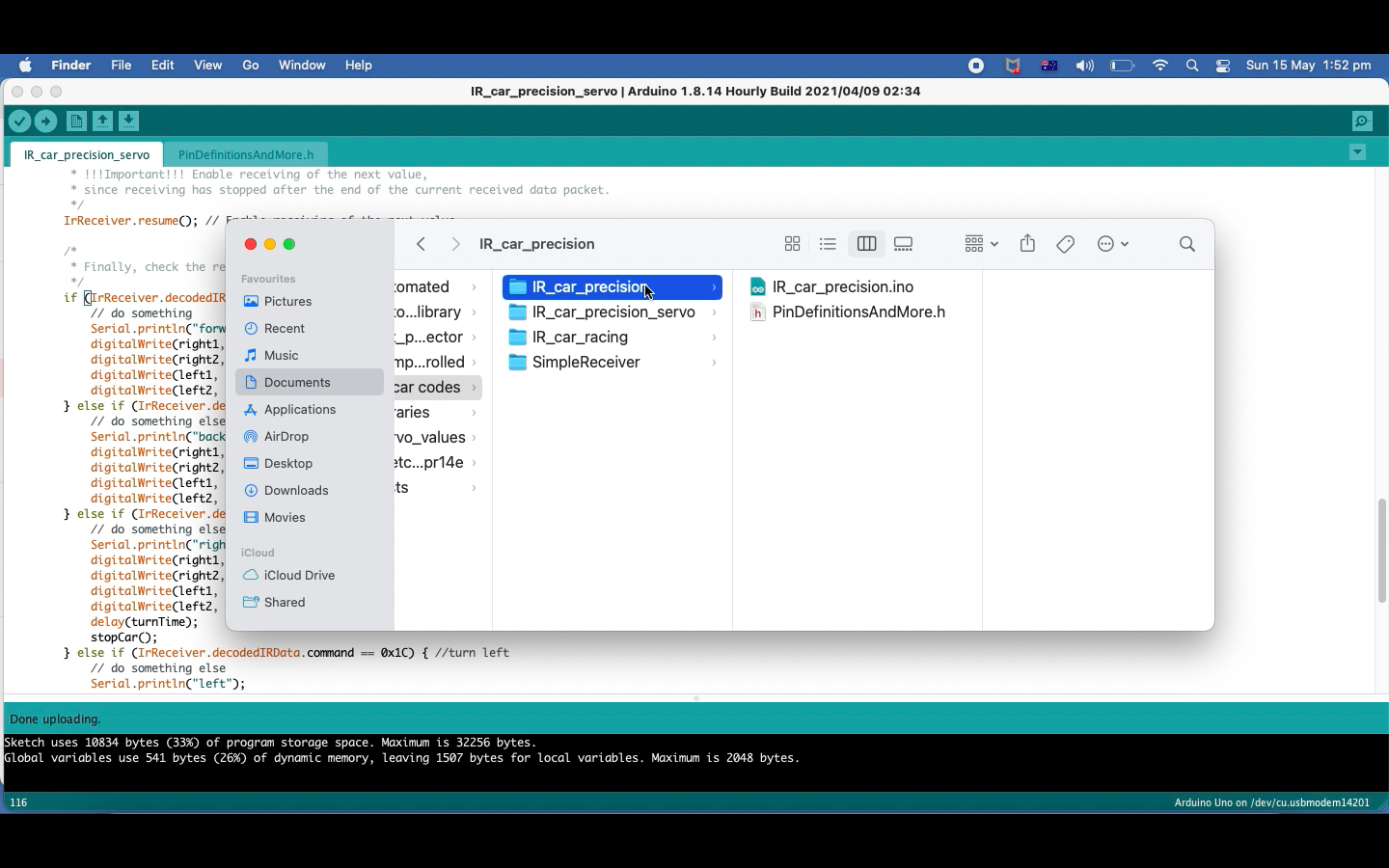Click the flag input source icon
The width and height of the screenshot is (1389, 868).
click(1049, 66)
